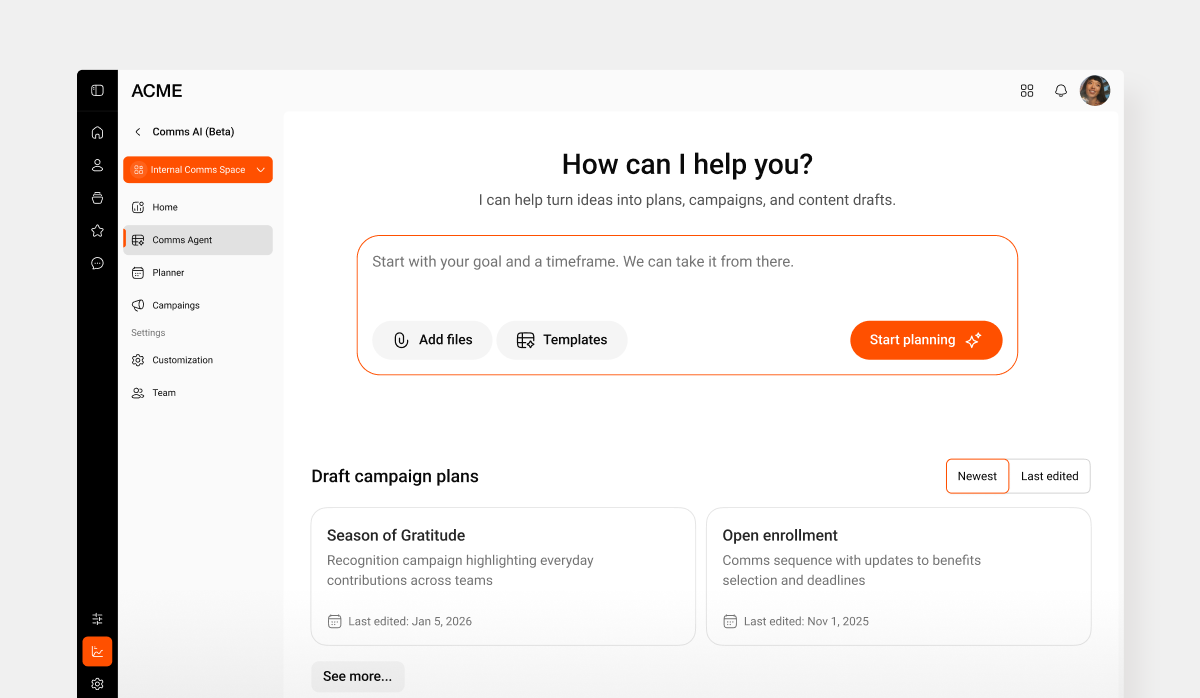Go to the Planner section
The width and height of the screenshot is (1200, 698).
pos(170,272)
